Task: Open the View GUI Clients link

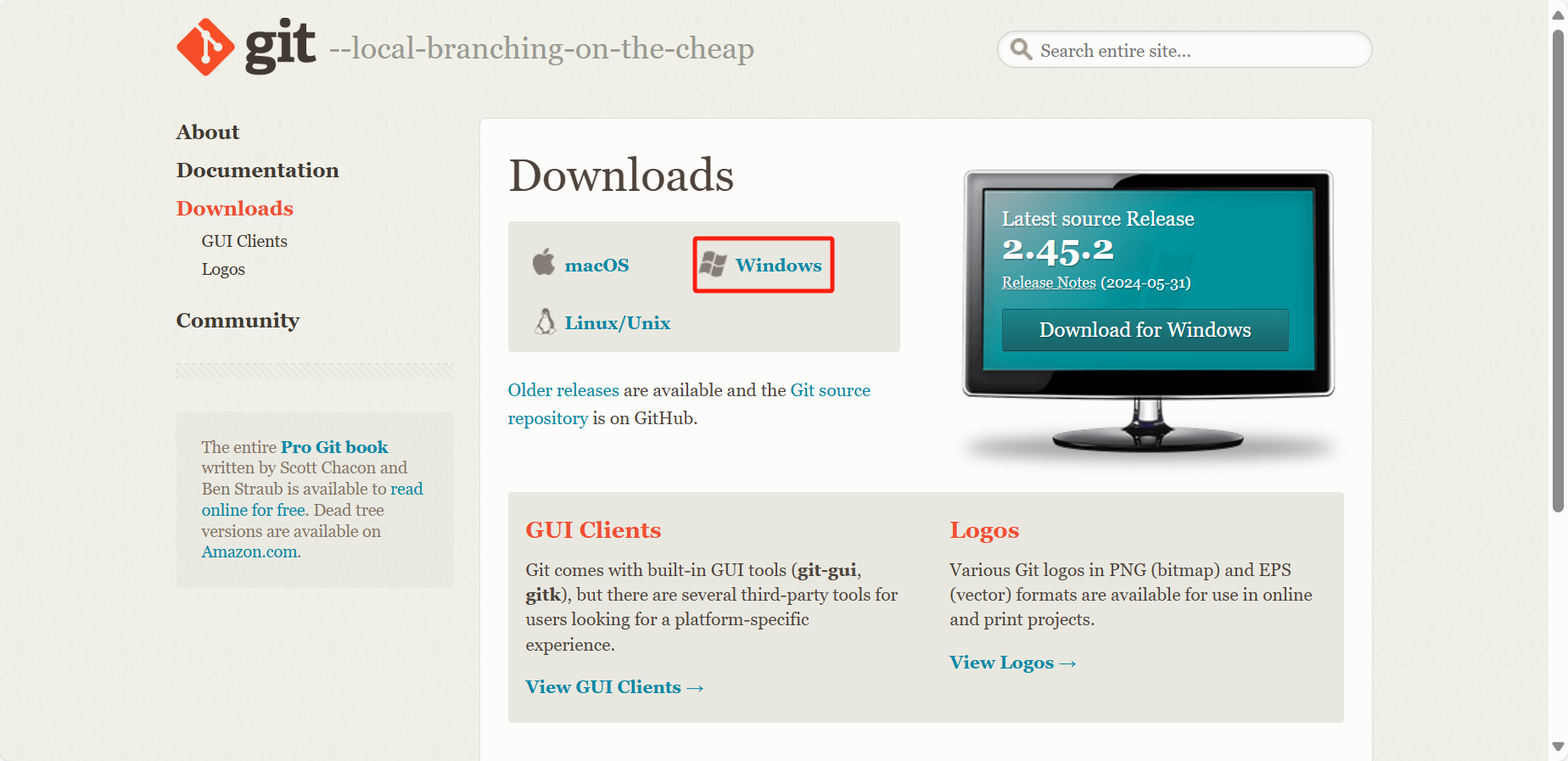Action: tap(614, 687)
